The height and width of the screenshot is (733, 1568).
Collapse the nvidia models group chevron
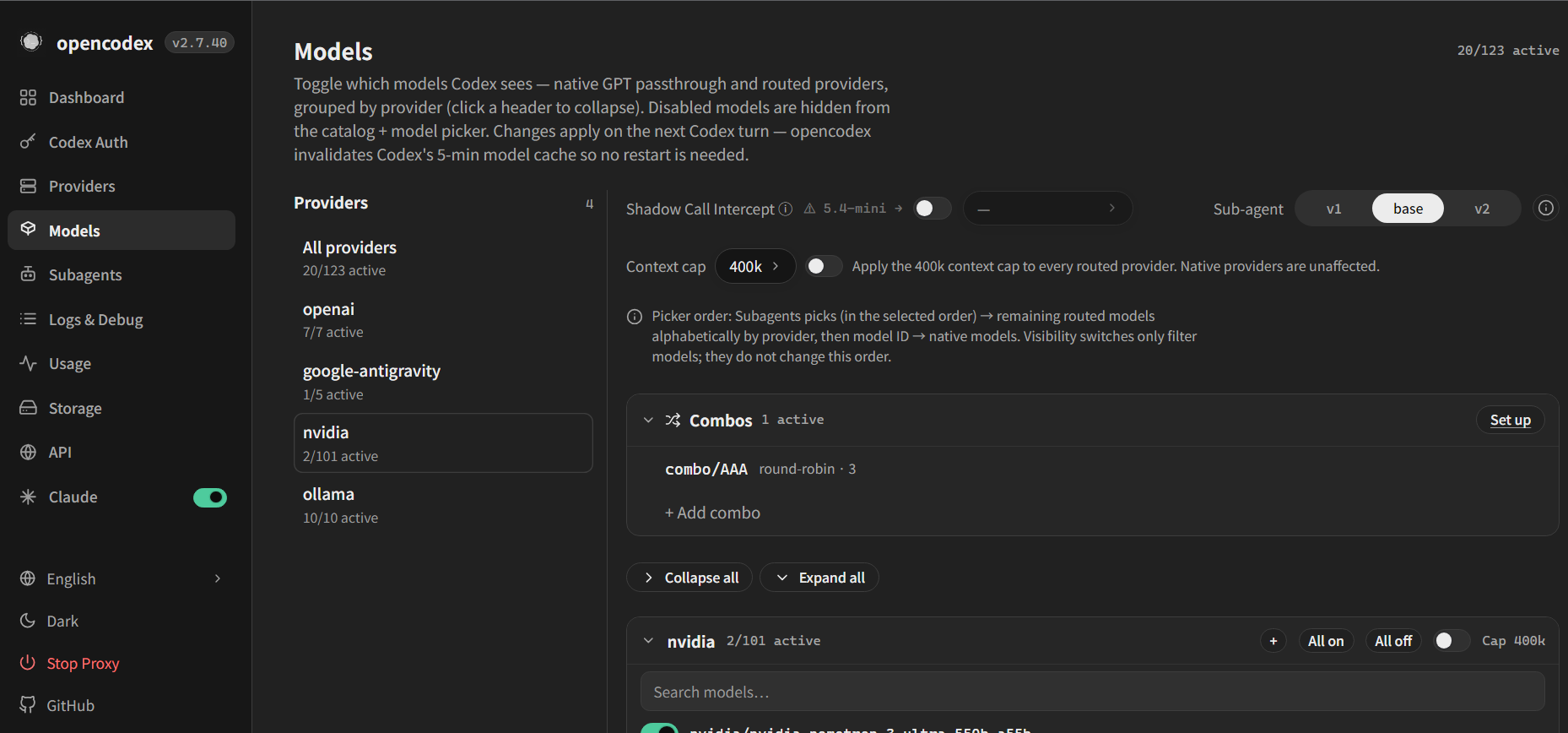pyautogui.click(x=648, y=641)
